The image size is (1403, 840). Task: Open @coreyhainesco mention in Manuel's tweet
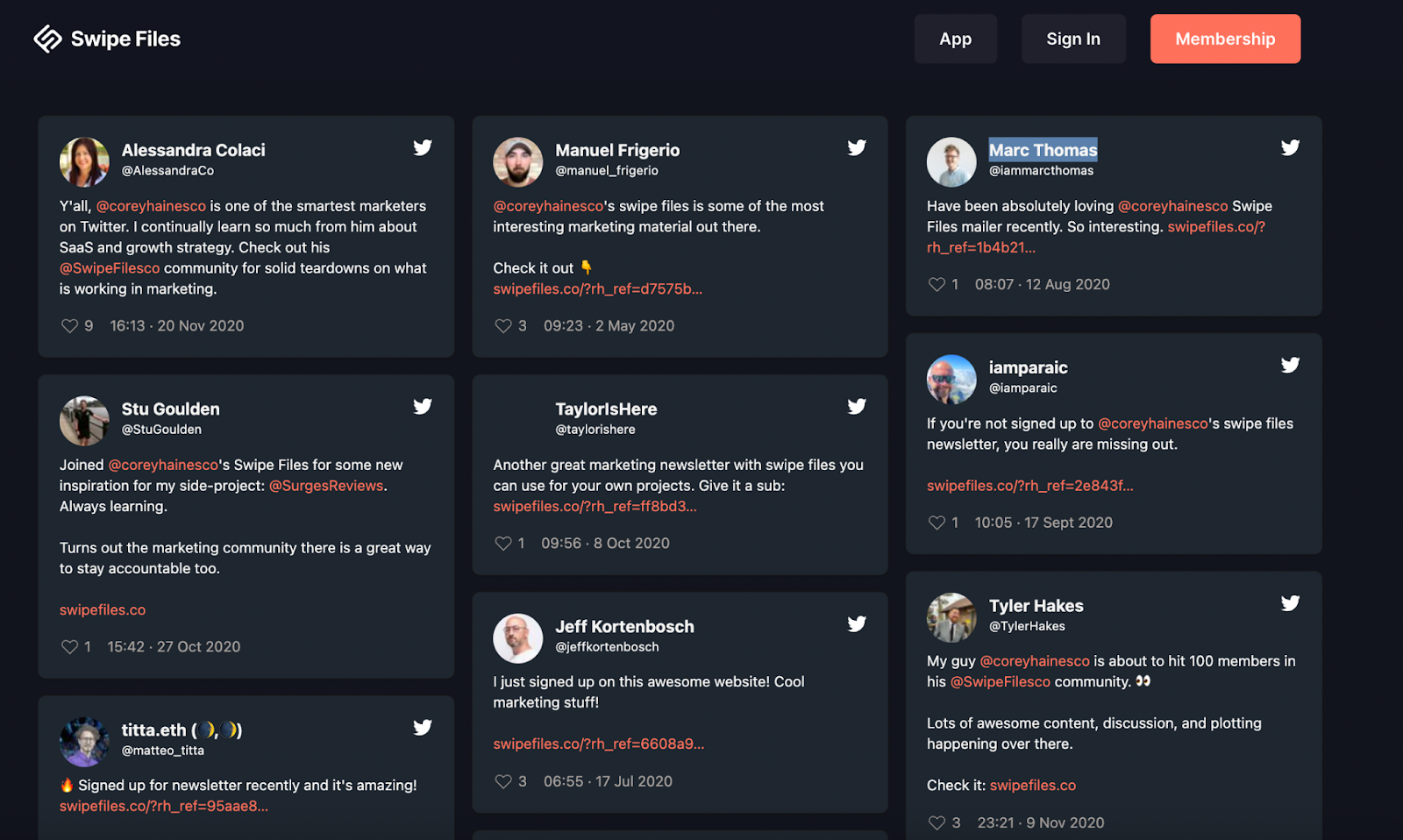tap(548, 206)
